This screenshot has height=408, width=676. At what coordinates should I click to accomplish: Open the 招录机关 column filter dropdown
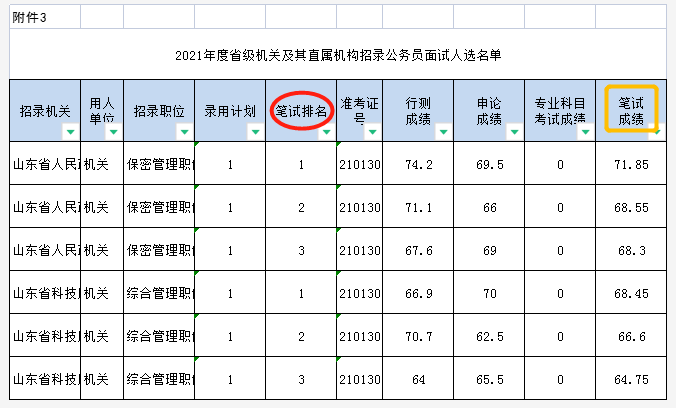(69, 132)
